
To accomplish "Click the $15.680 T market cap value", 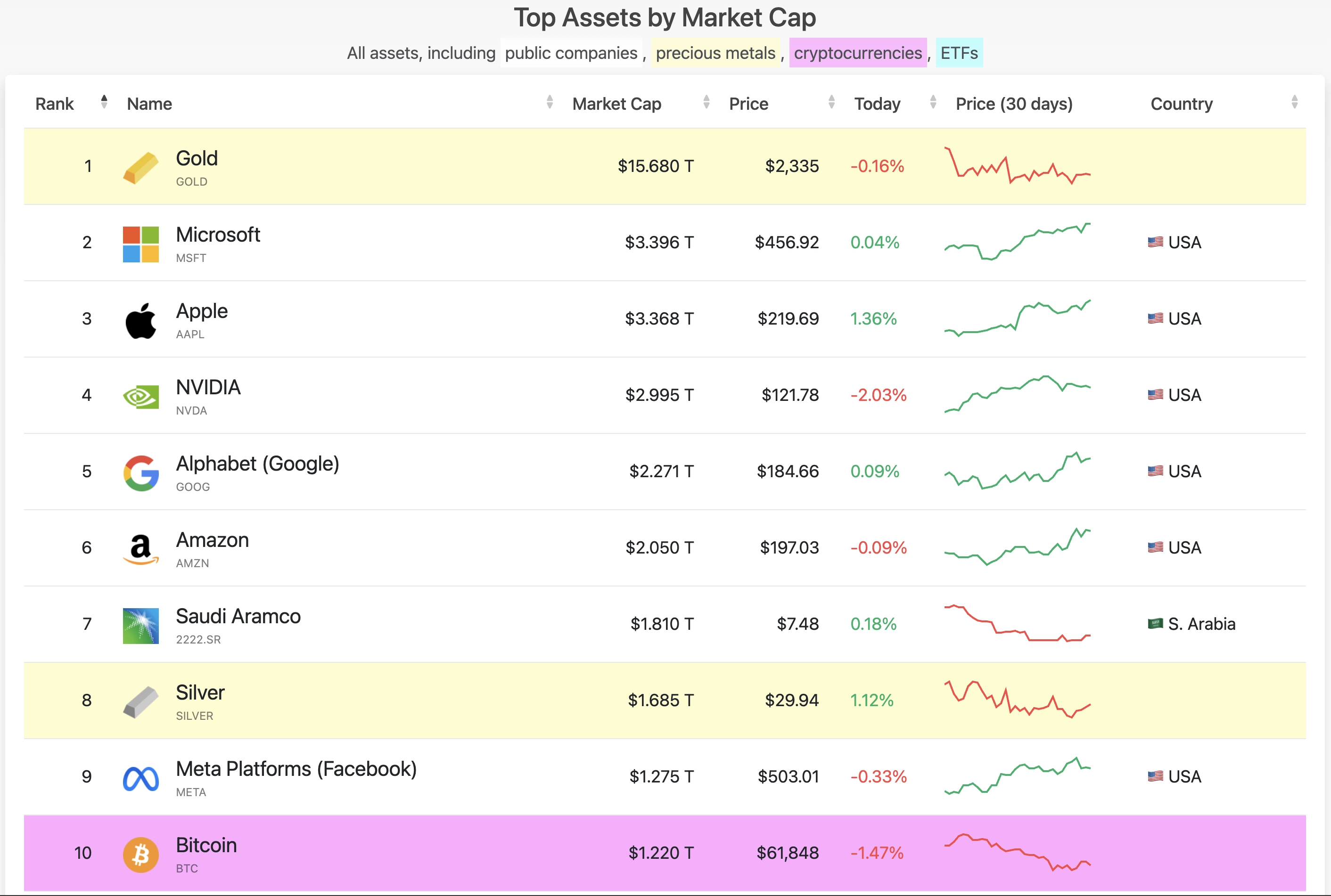I will 655,166.
